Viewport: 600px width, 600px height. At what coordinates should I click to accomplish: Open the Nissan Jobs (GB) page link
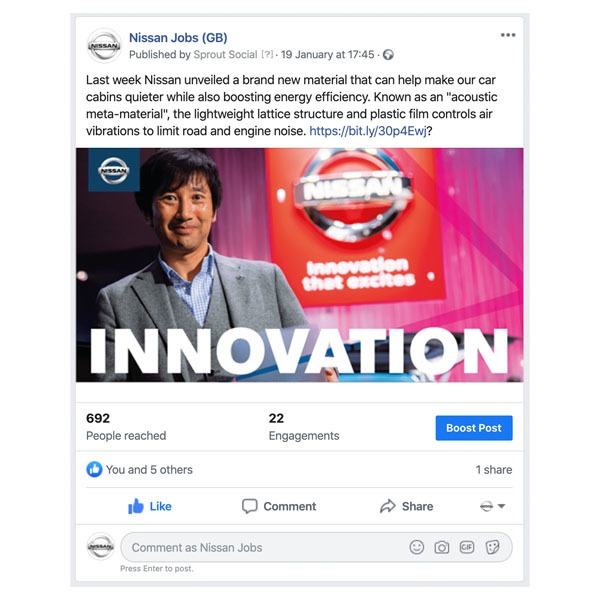[178, 38]
